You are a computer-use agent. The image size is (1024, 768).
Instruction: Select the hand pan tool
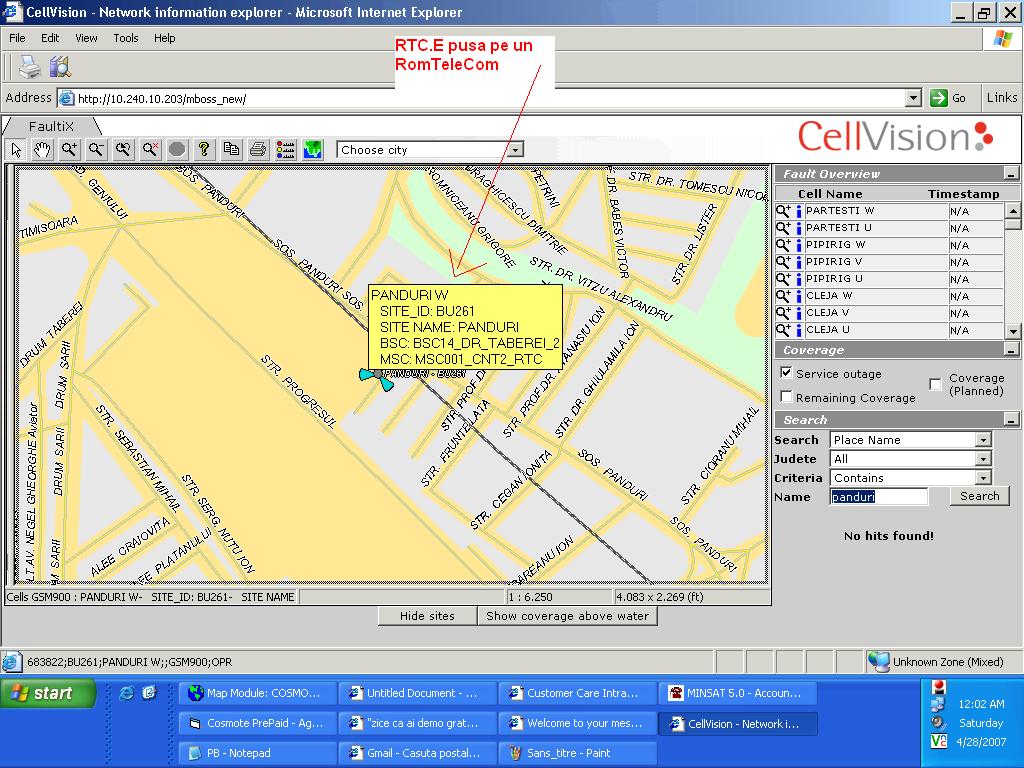[42, 149]
